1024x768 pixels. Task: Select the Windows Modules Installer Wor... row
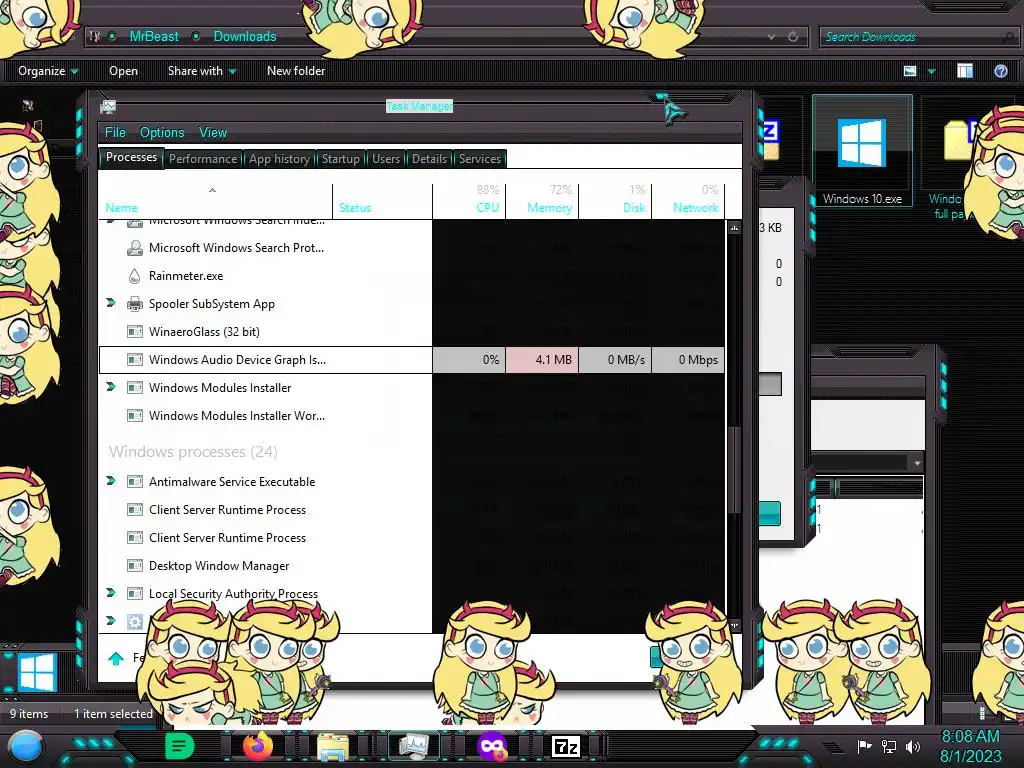(x=411, y=416)
